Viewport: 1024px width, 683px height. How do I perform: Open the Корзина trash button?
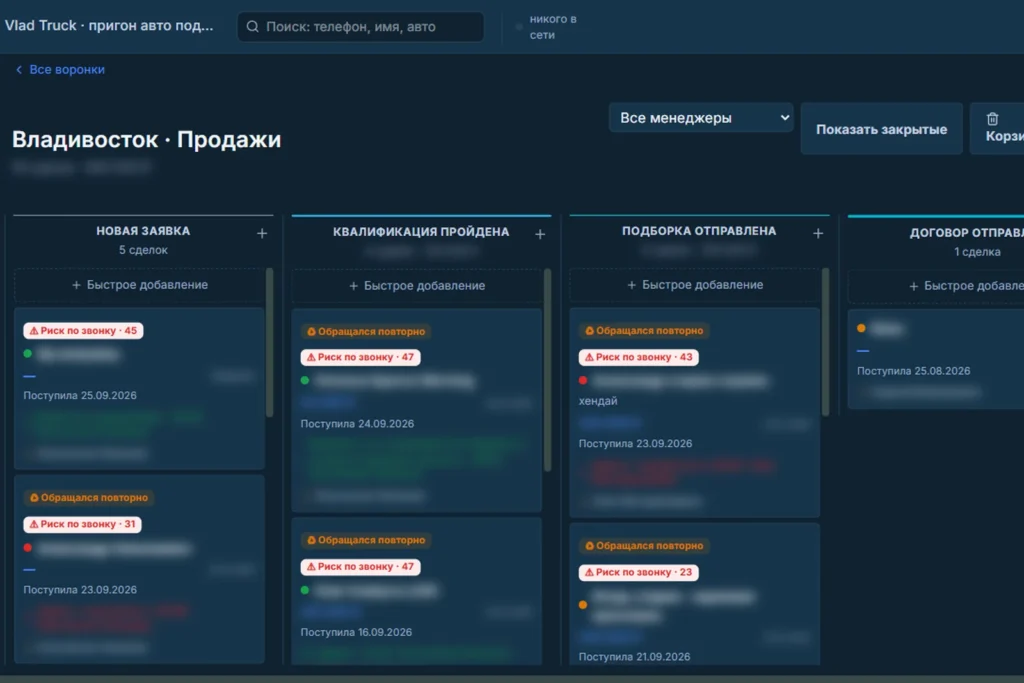(998, 128)
